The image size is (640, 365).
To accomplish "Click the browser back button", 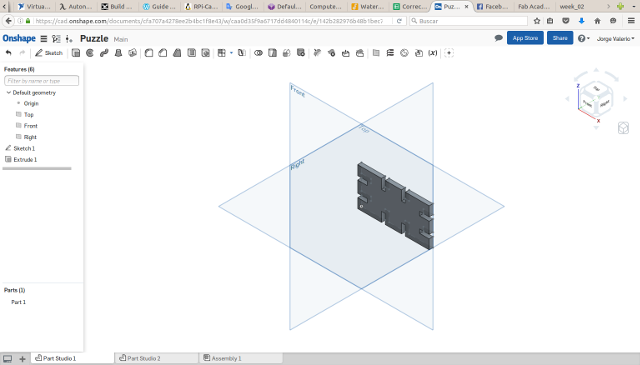I will tap(8, 21).
